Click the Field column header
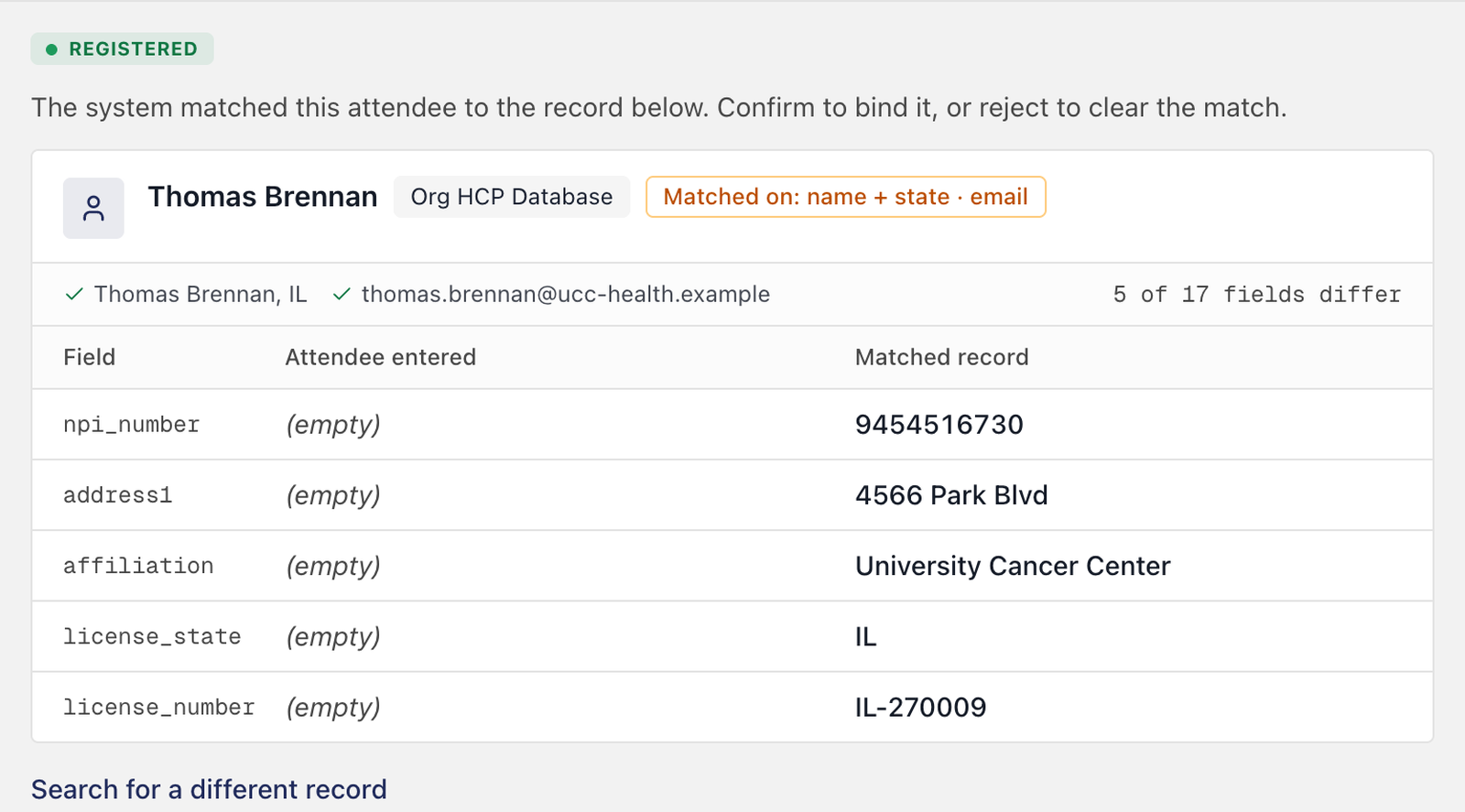Viewport: 1465px width, 812px height. pyautogui.click(x=90, y=357)
